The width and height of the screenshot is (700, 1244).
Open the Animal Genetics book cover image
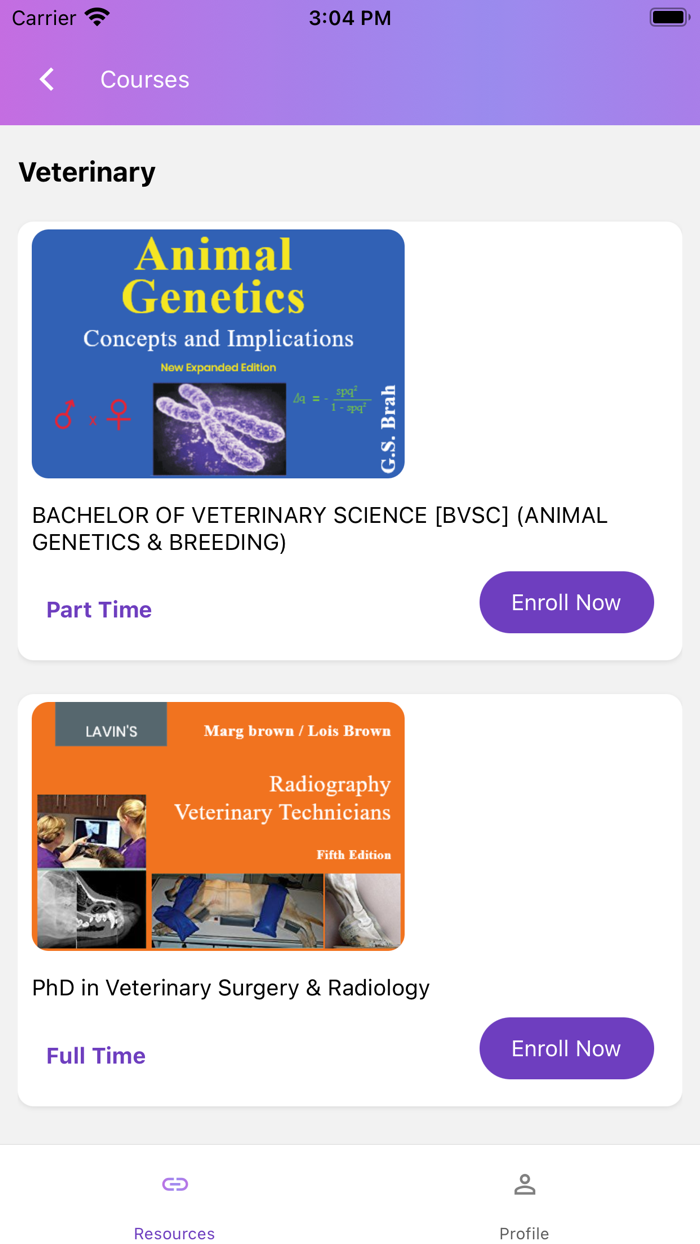218,354
